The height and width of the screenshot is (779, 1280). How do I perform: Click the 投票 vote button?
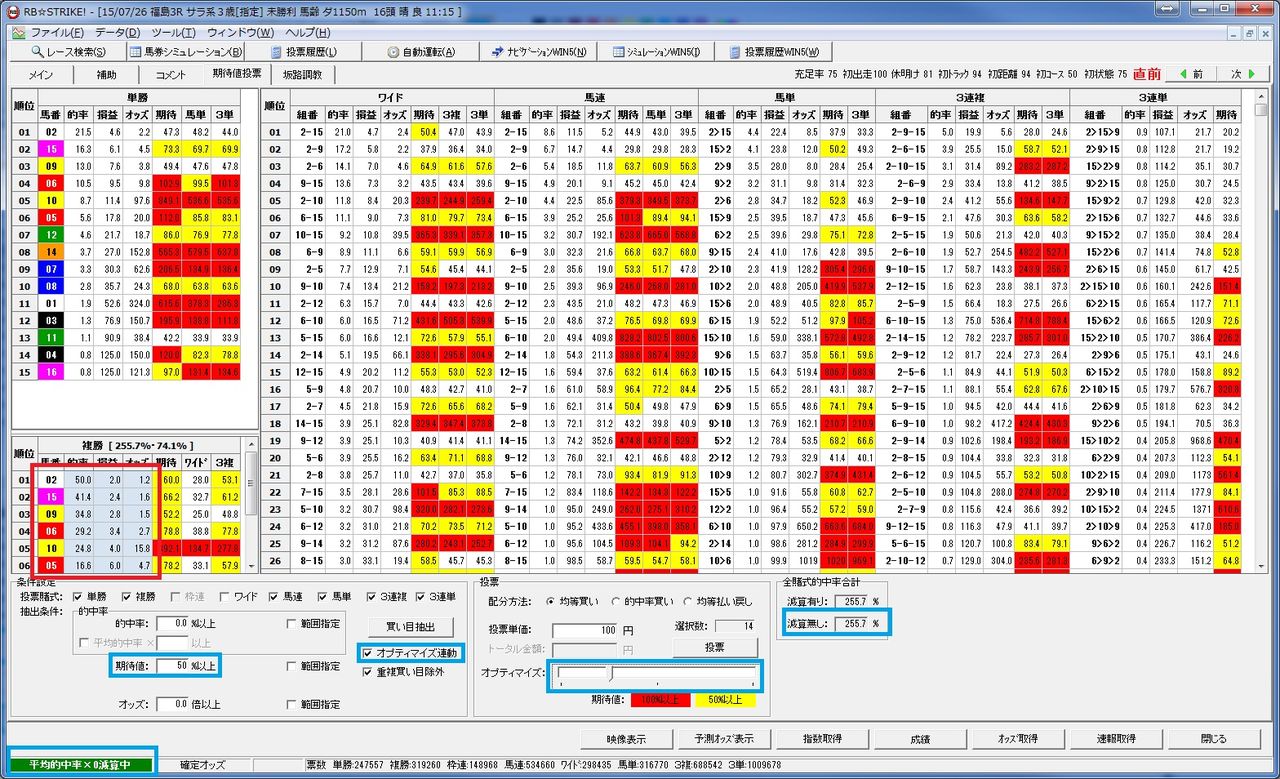click(x=715, y=647)
